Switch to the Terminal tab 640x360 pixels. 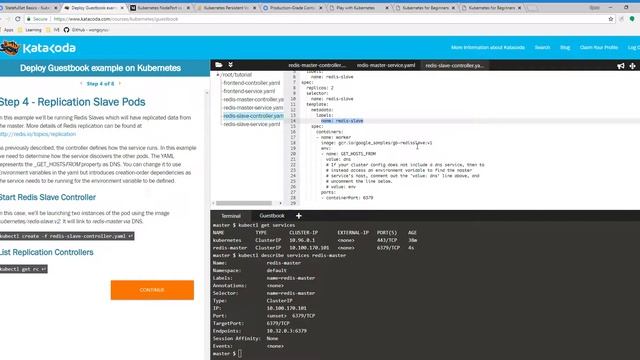click(231, 216)
